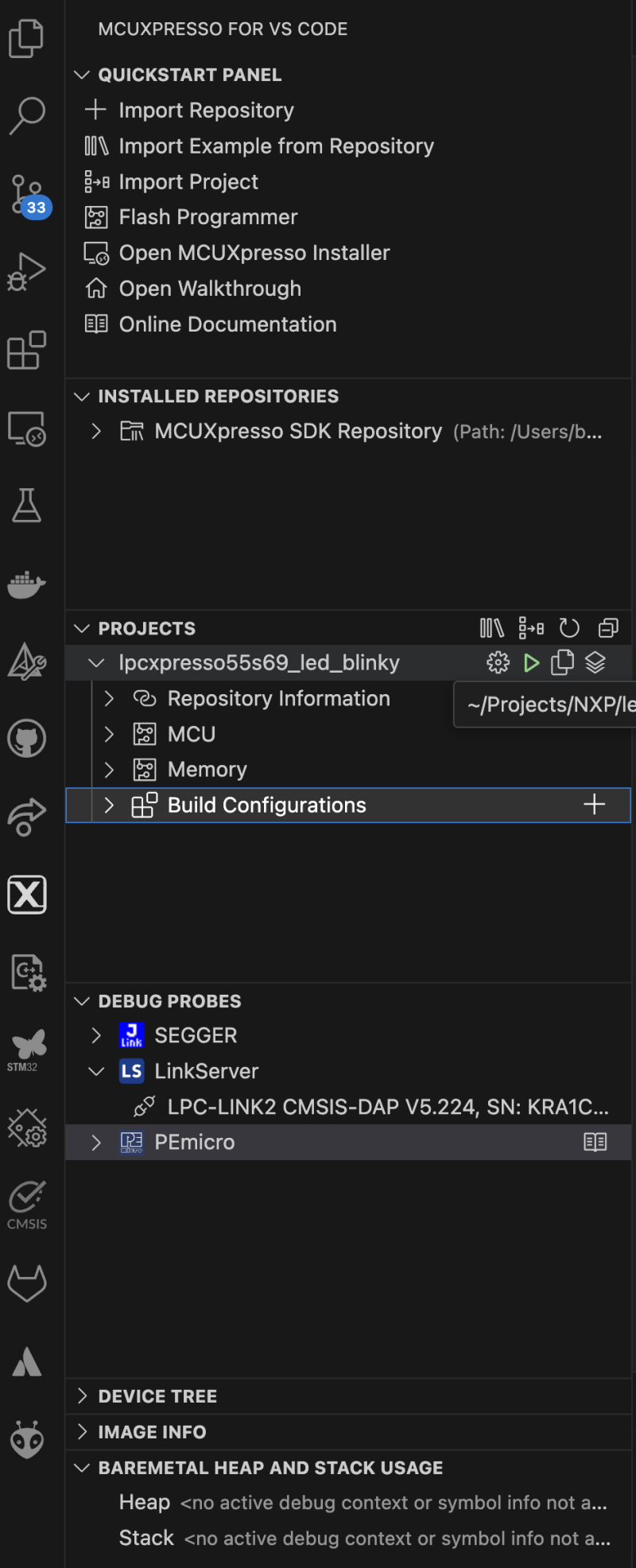
Task: Expand the MCUXpresso SDK Repository entry
Action: click(x=95, y=431)
